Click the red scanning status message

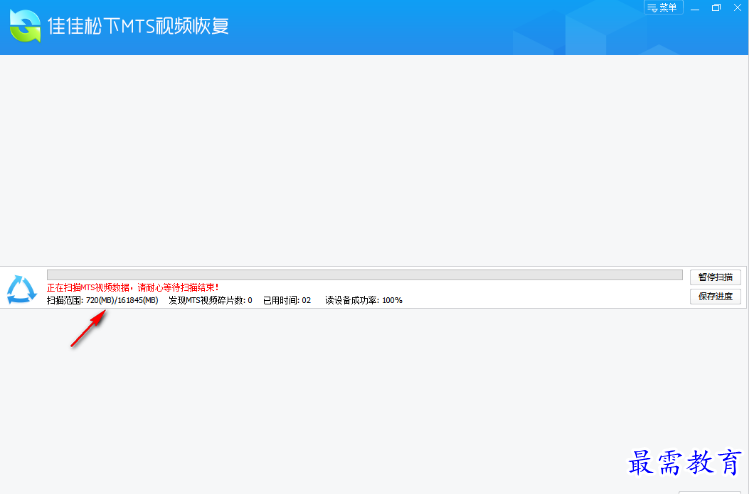point(133,287)
